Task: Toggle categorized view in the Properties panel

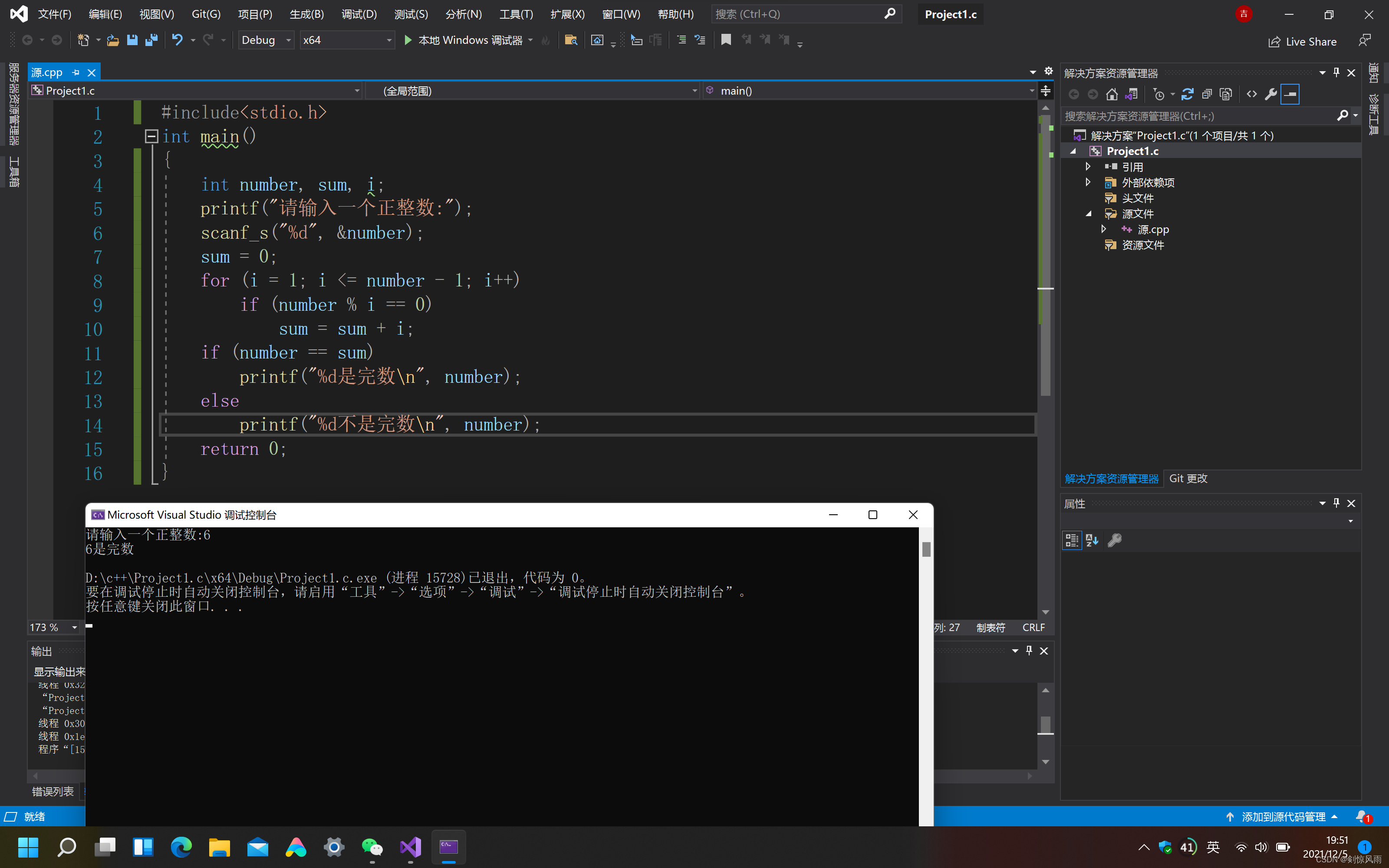Action: [1072, 540]
